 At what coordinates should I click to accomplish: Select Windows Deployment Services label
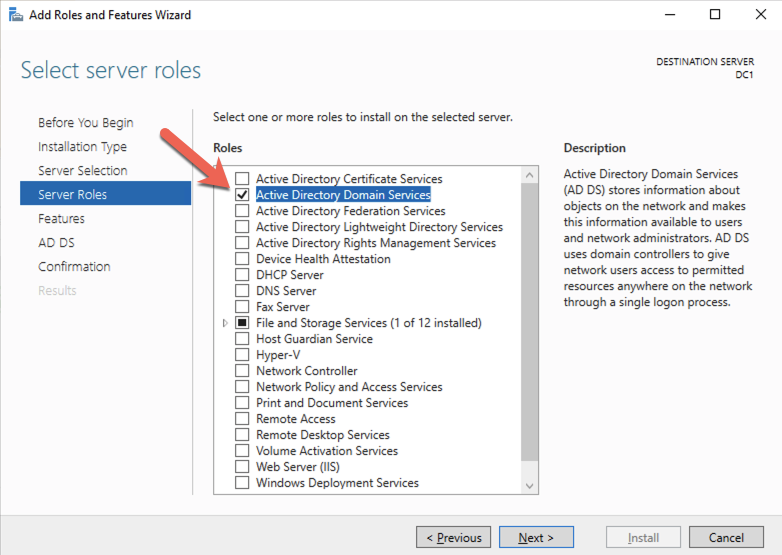pos(337,483)
